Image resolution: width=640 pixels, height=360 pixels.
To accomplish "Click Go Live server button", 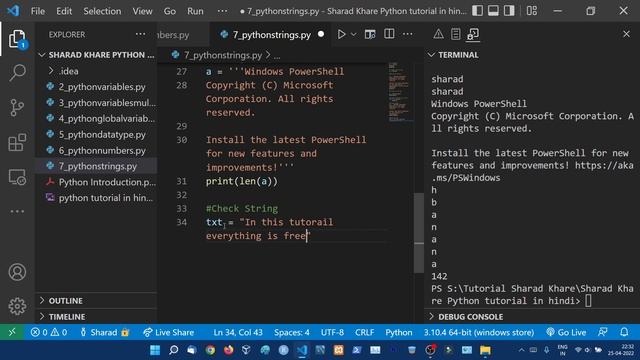I will 566,332.
